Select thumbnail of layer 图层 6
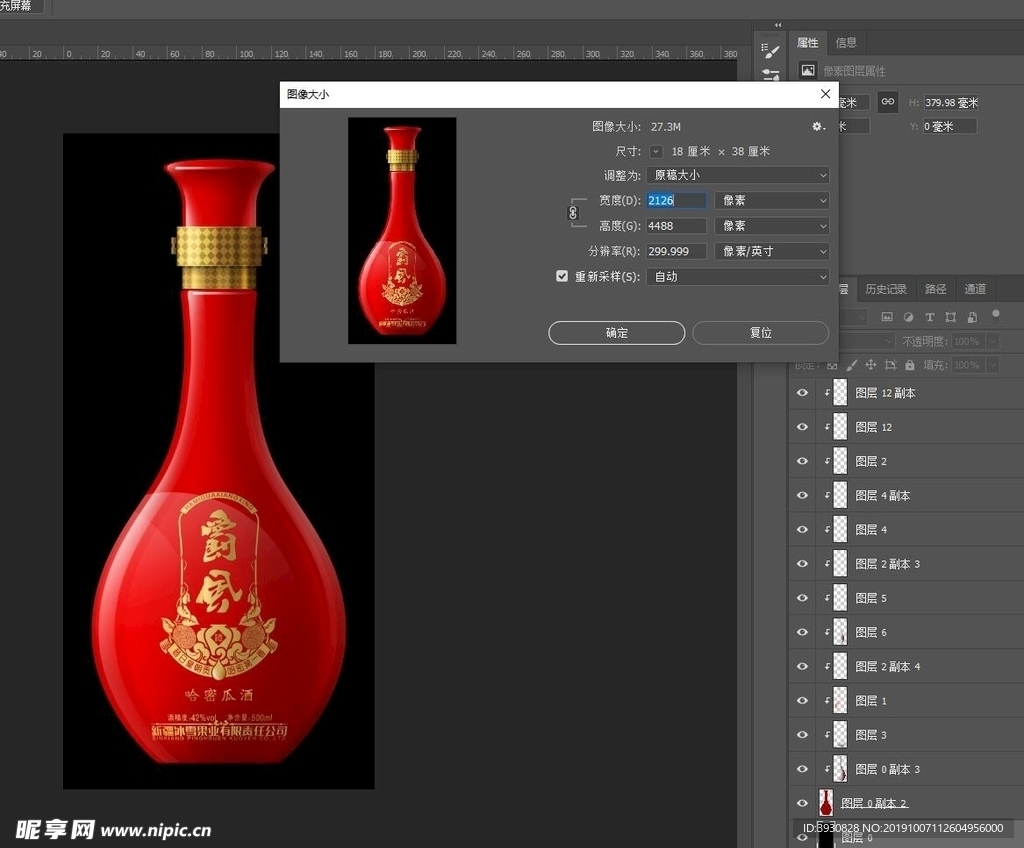The width and height of the screenshot is (1024, 848). coord(840,632)
